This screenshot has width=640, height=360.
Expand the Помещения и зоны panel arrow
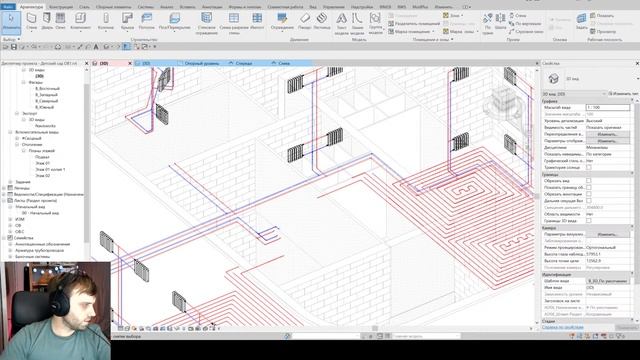point(452,40)
